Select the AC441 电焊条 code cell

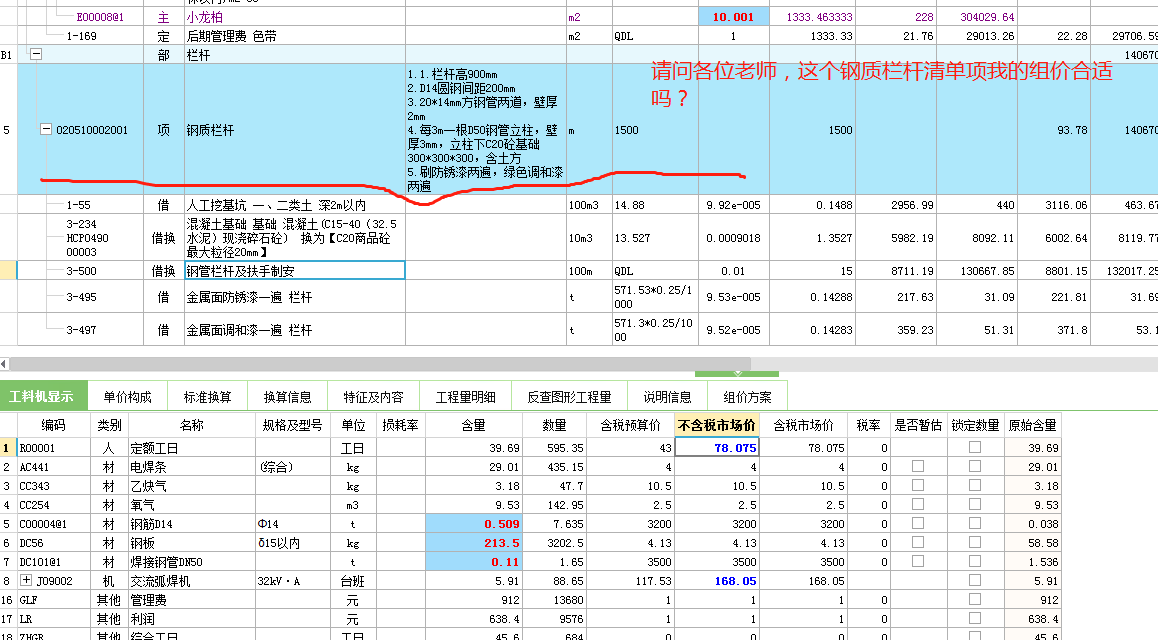point(53,467)
